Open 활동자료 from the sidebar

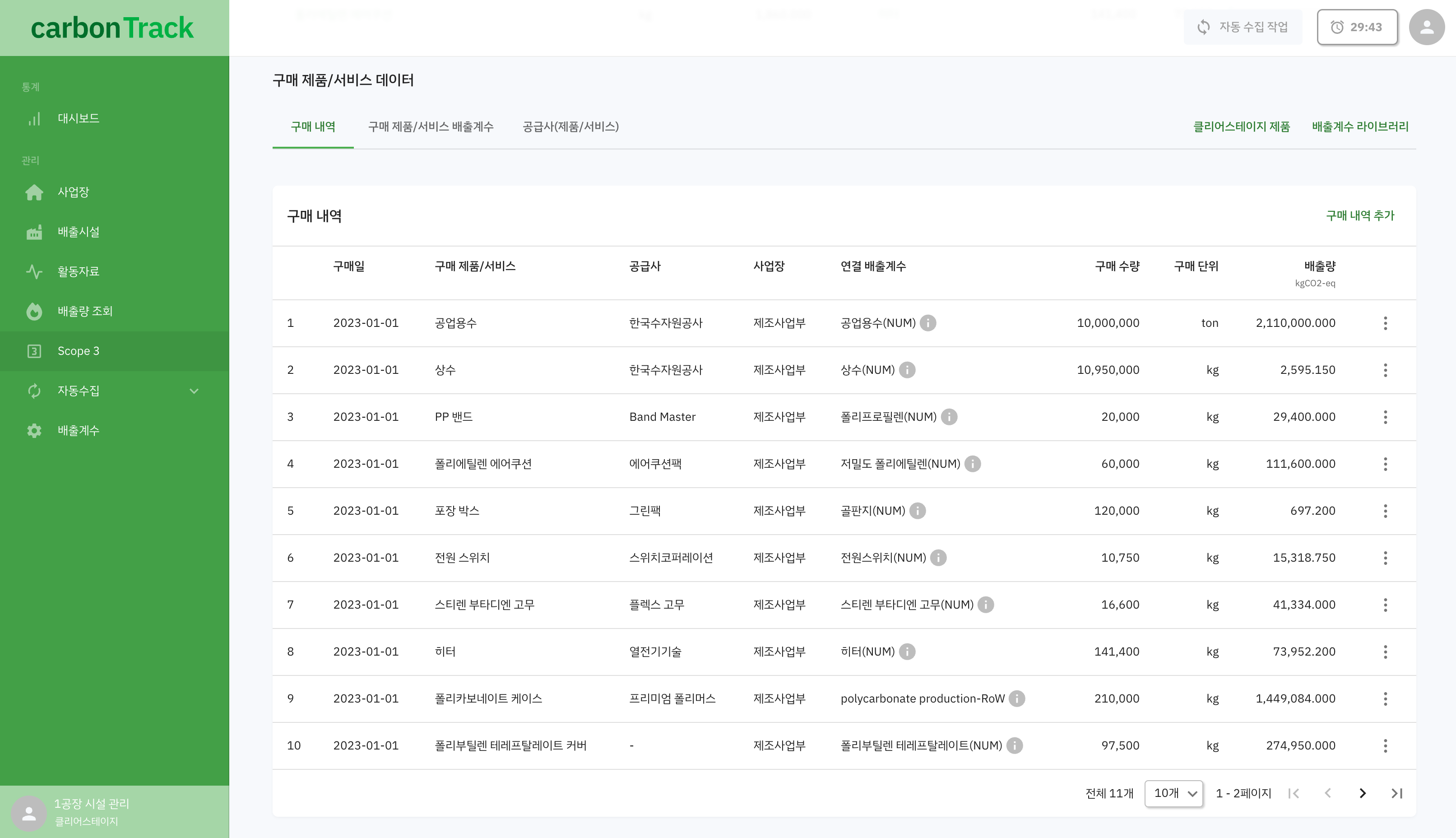[115, 272]
